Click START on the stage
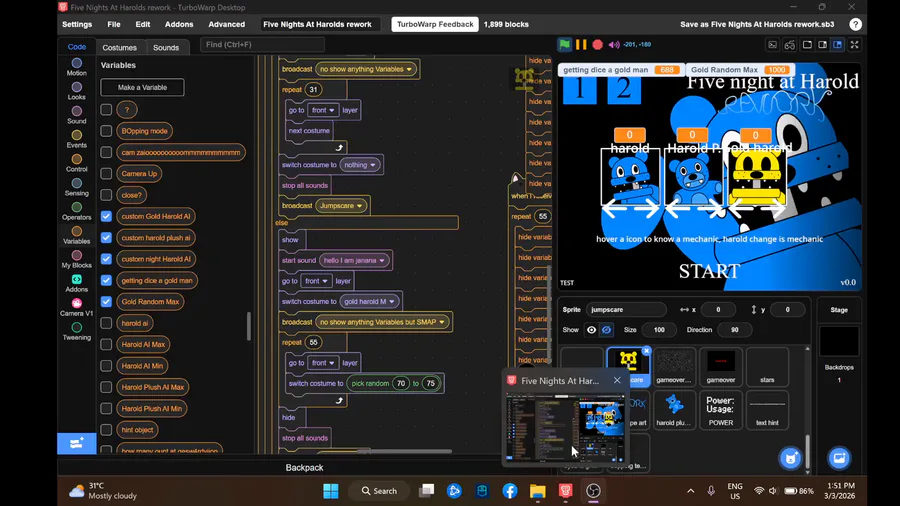The height and width of the screenshot is (506, 900). 709,271
